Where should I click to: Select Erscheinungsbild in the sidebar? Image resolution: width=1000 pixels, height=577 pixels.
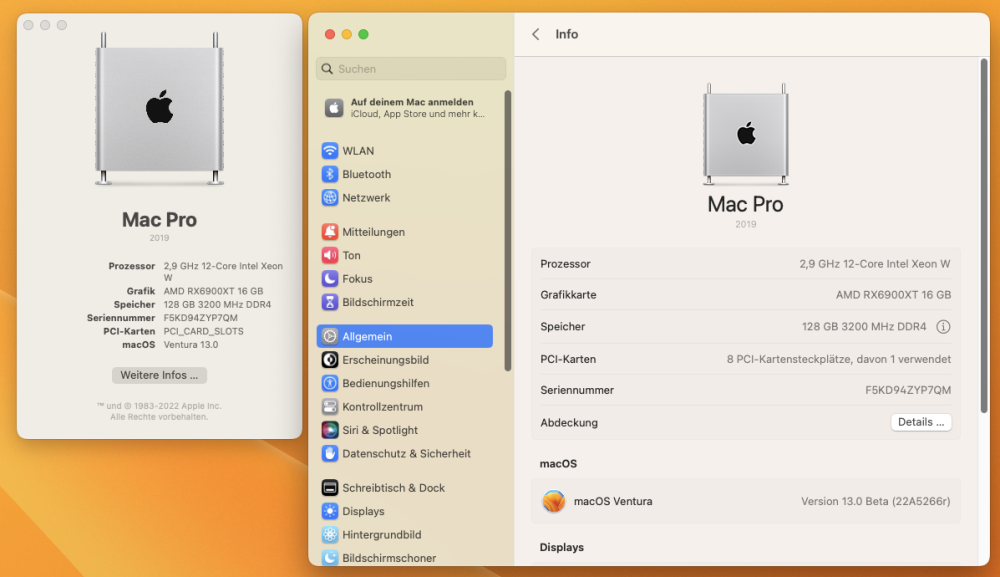pyautogui.click(x=404, y=360)
